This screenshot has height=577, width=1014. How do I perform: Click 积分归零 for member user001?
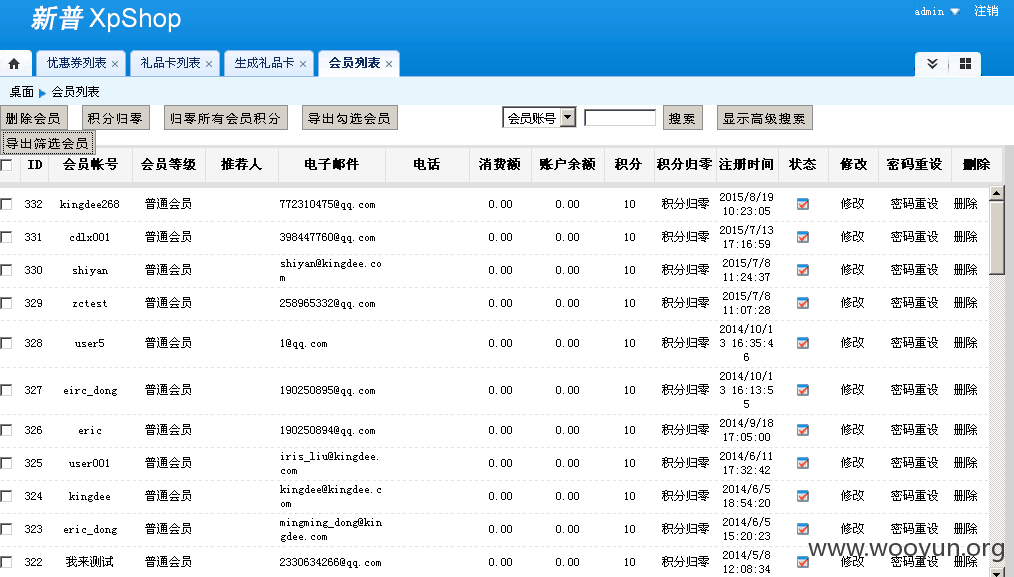(x=685, y=463)
